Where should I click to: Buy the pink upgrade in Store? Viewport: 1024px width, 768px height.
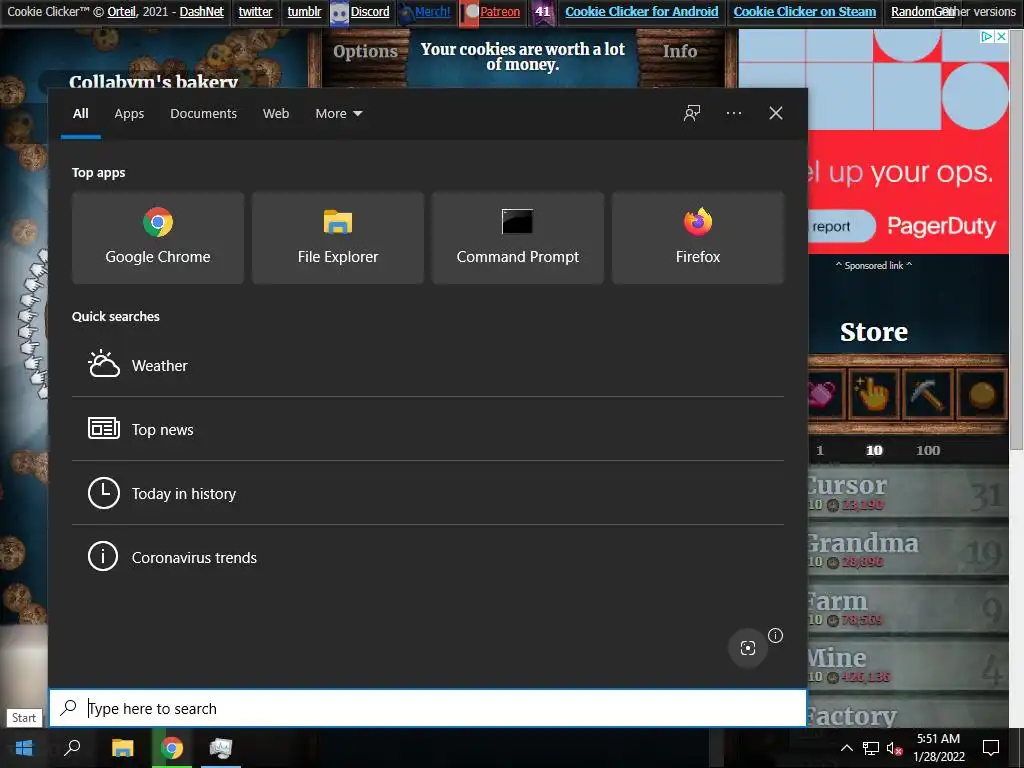825,394
